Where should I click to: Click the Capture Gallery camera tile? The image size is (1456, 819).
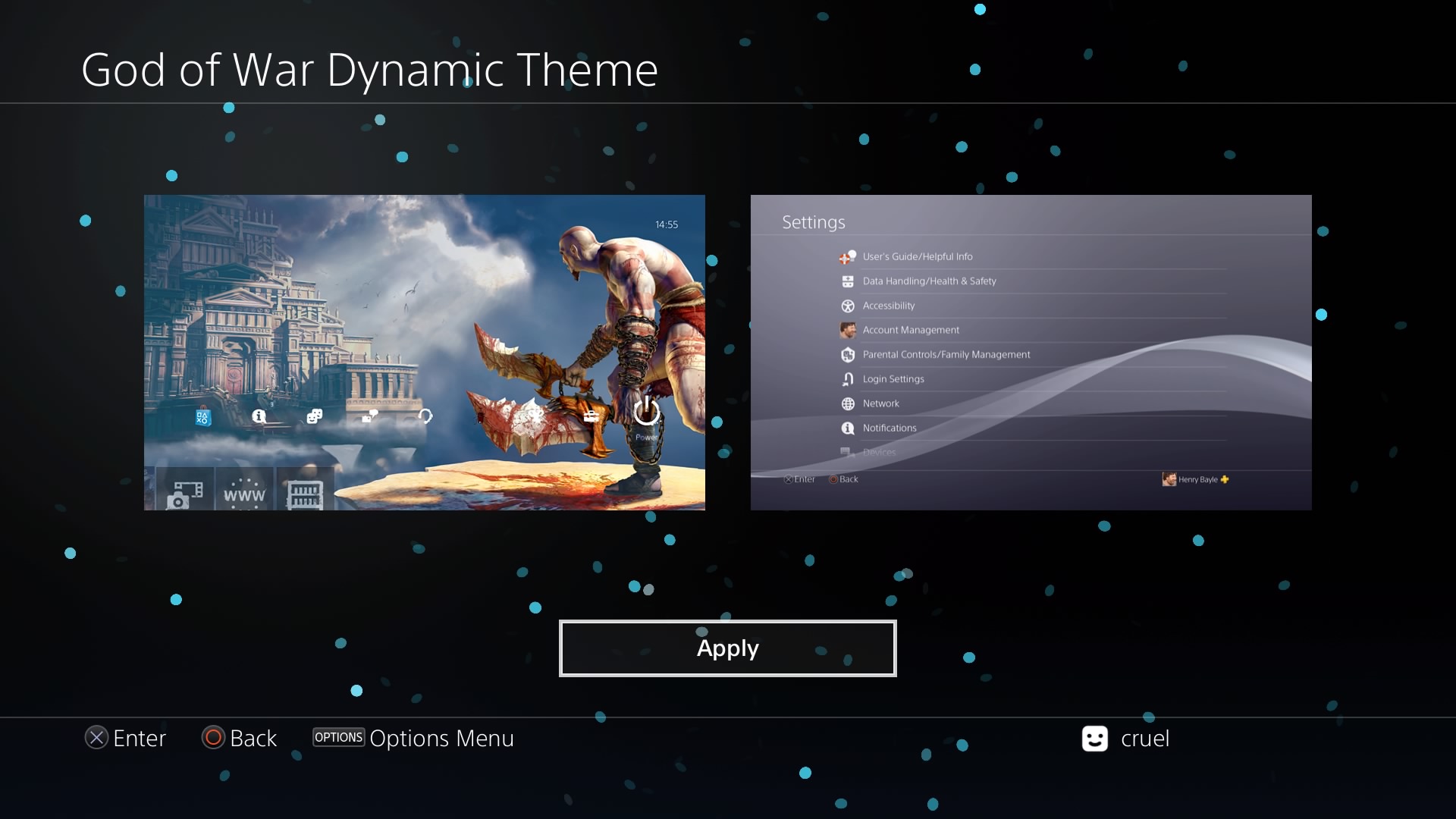[x=184, y=493]
